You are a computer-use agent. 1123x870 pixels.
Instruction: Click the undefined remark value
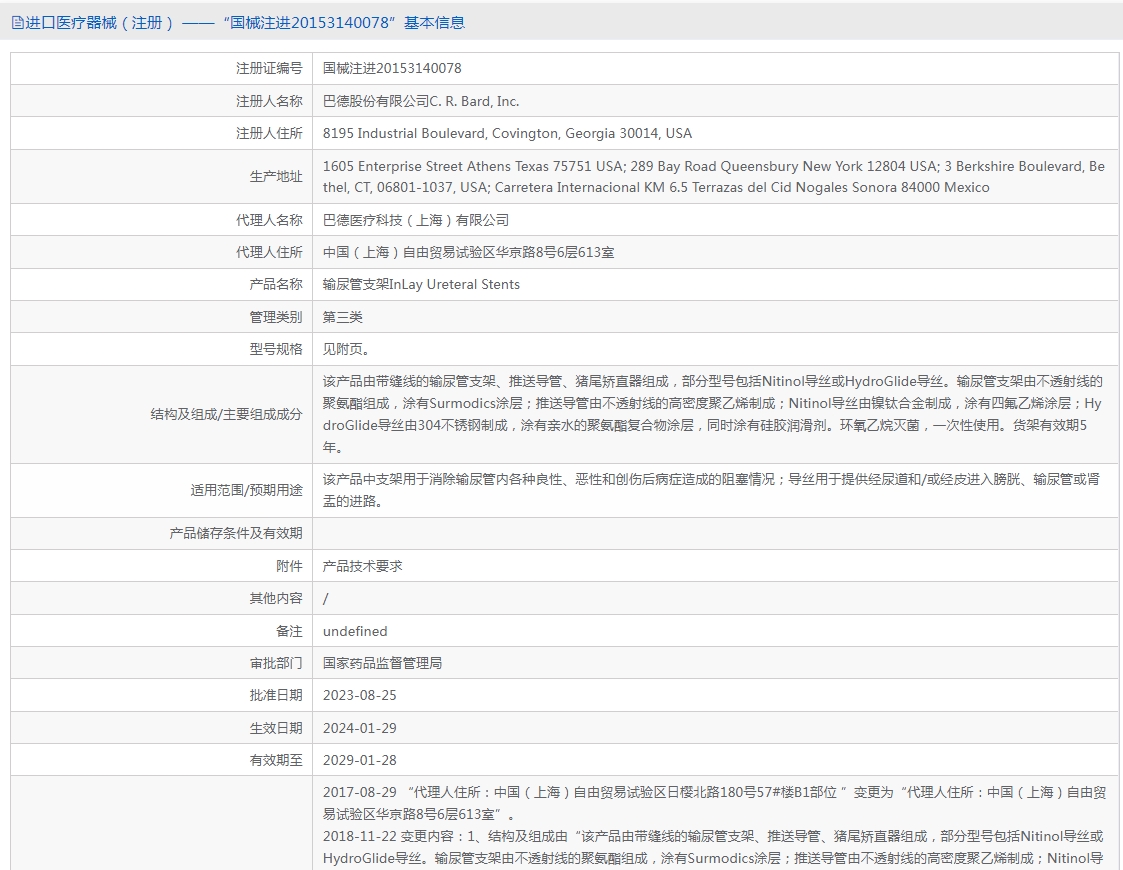tap(355, 632)
